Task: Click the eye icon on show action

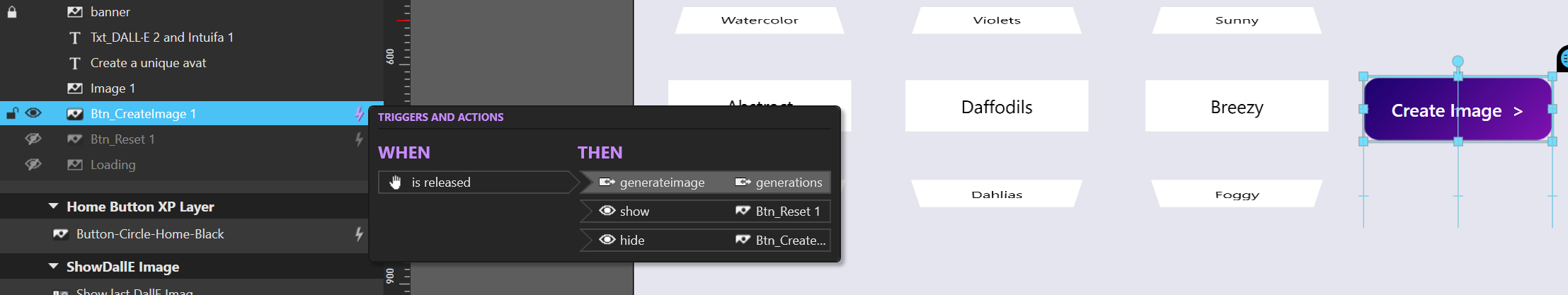Action: coord(607,211)
